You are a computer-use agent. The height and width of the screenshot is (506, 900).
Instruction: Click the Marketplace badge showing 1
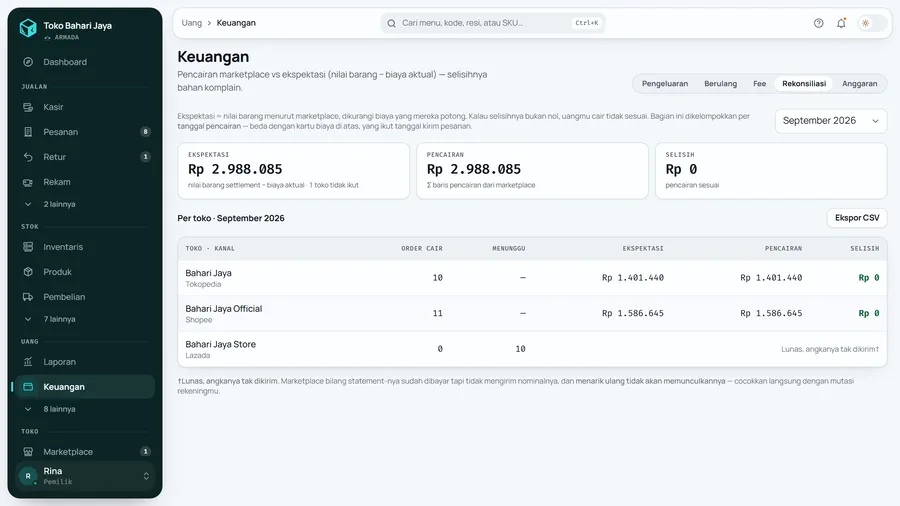click(145, 451)
